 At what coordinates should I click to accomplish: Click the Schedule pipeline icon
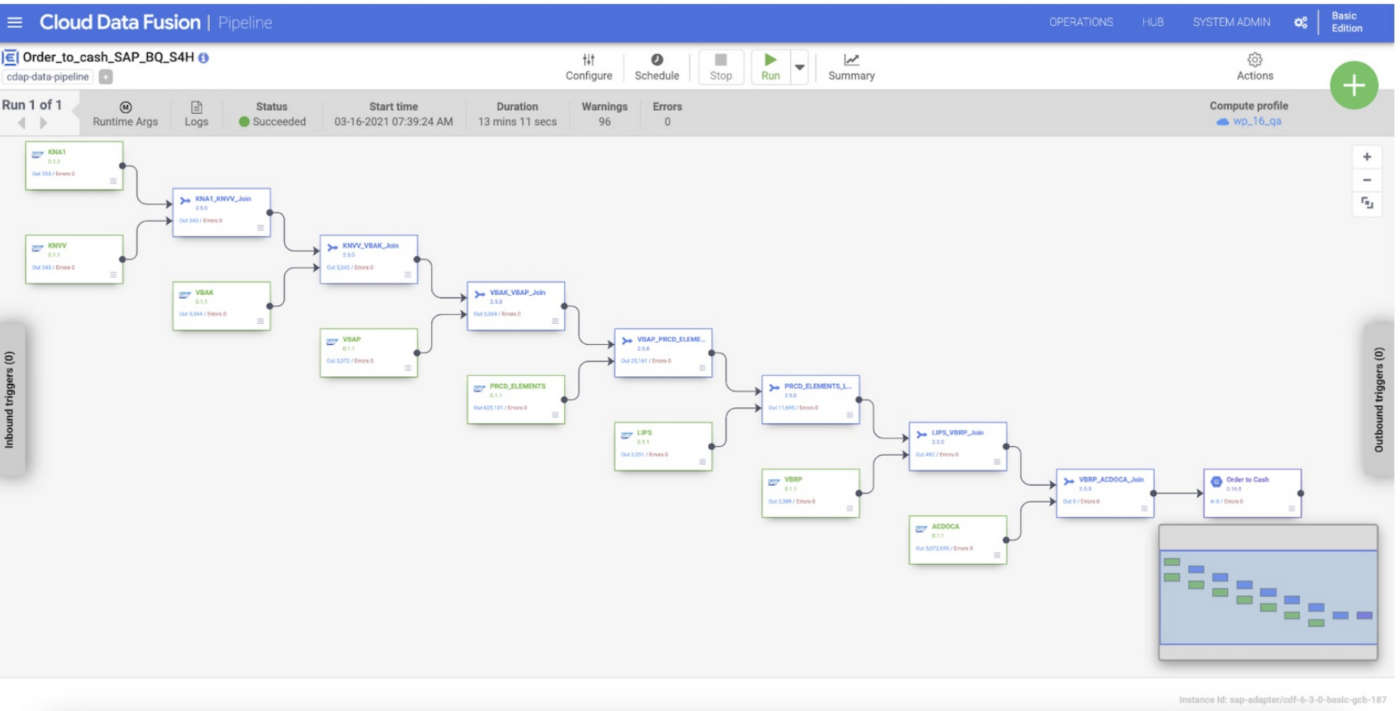(658, 66)
